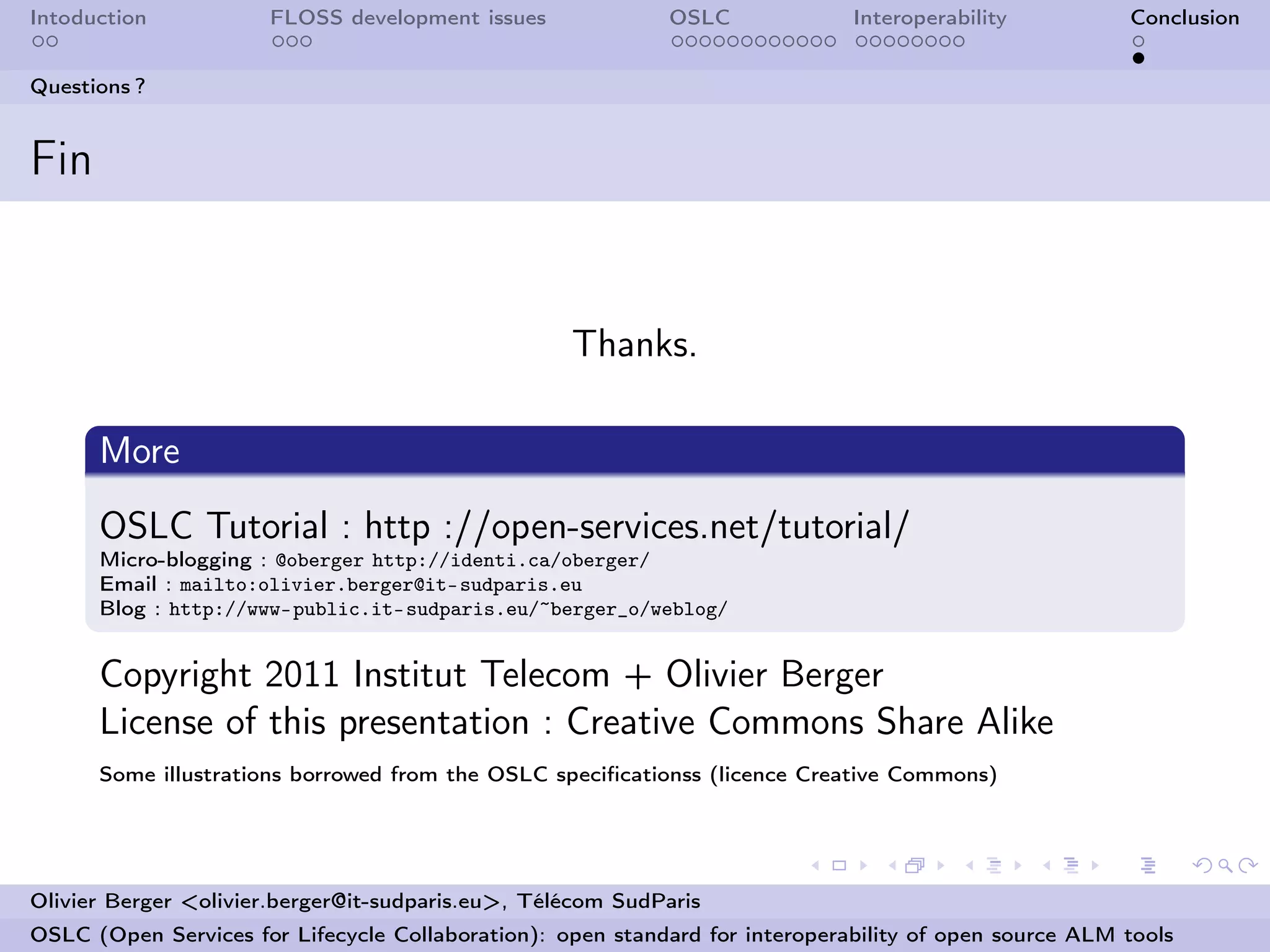Viewport: 1270px width, 952px height.
Task: Click the Some illustrations borrowed footnote
Action: tap(548, 775)
